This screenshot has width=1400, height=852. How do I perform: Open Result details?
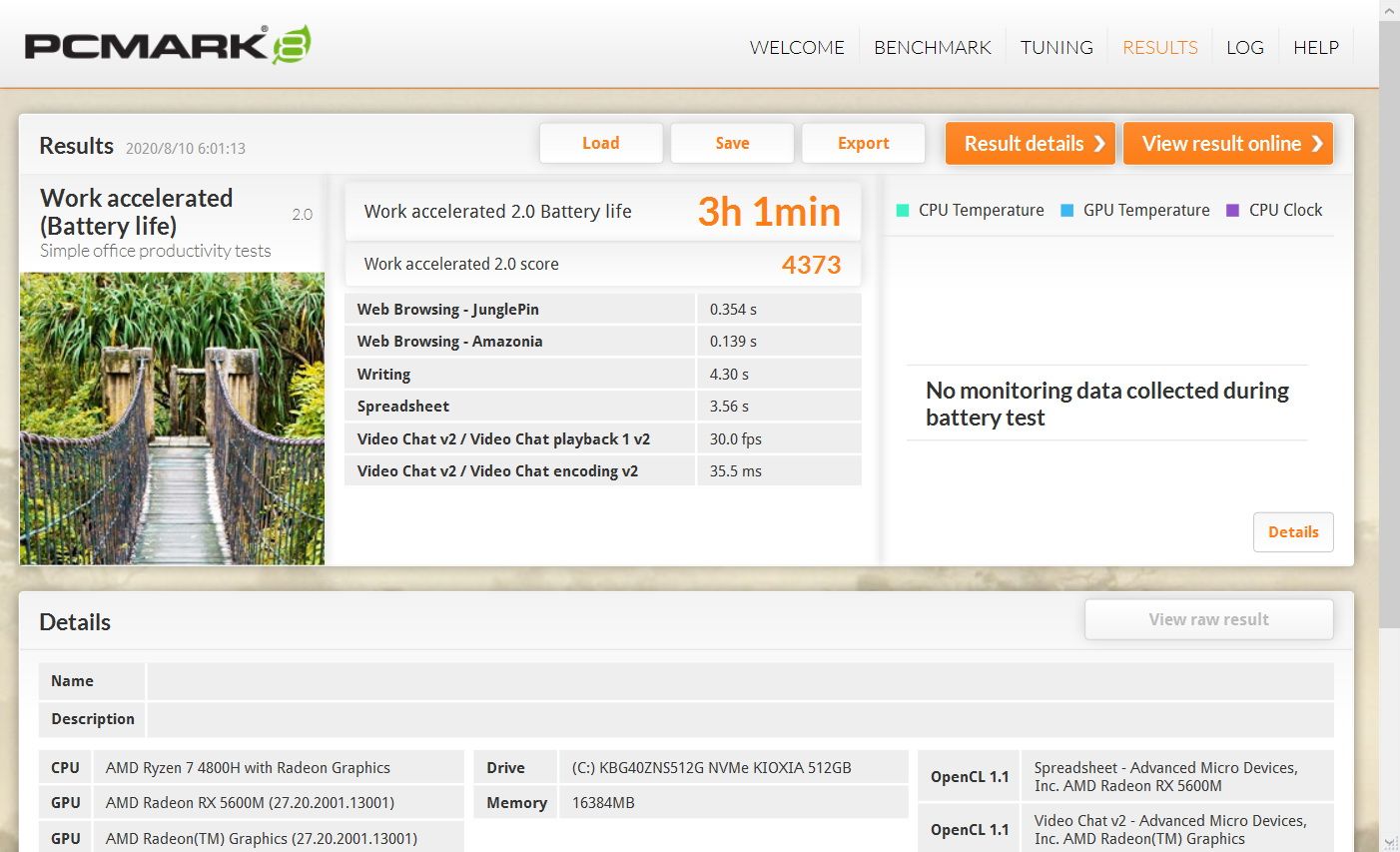click(1031, 143)
